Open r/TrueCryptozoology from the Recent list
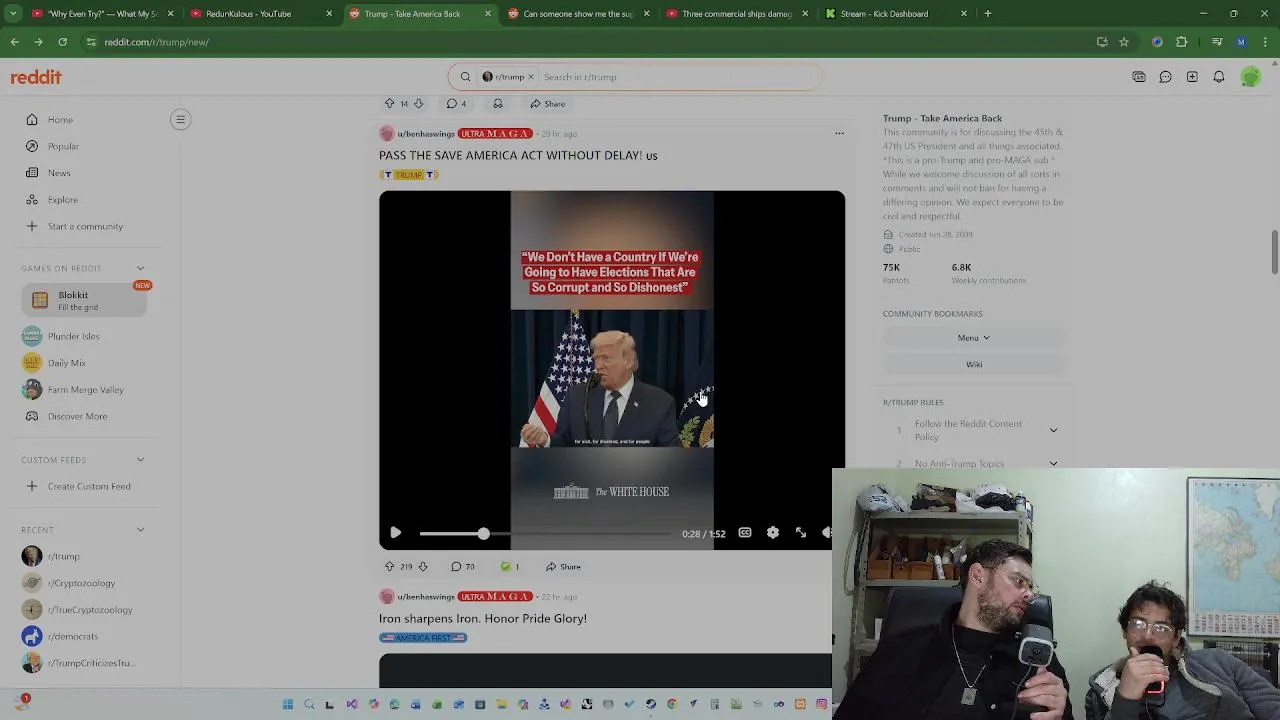 (89, 610)
